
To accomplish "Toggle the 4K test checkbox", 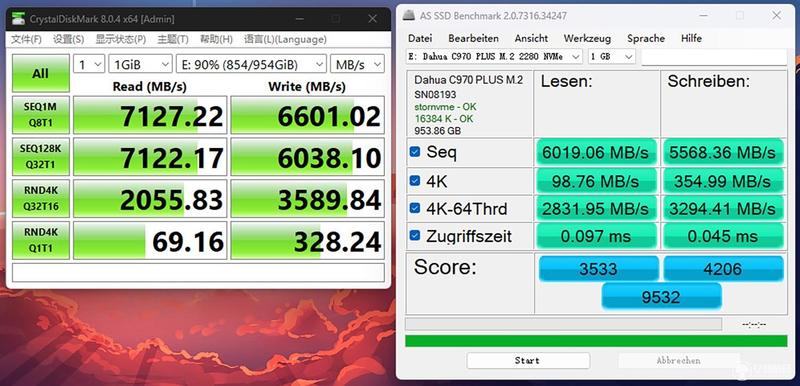I will (415, 181).
